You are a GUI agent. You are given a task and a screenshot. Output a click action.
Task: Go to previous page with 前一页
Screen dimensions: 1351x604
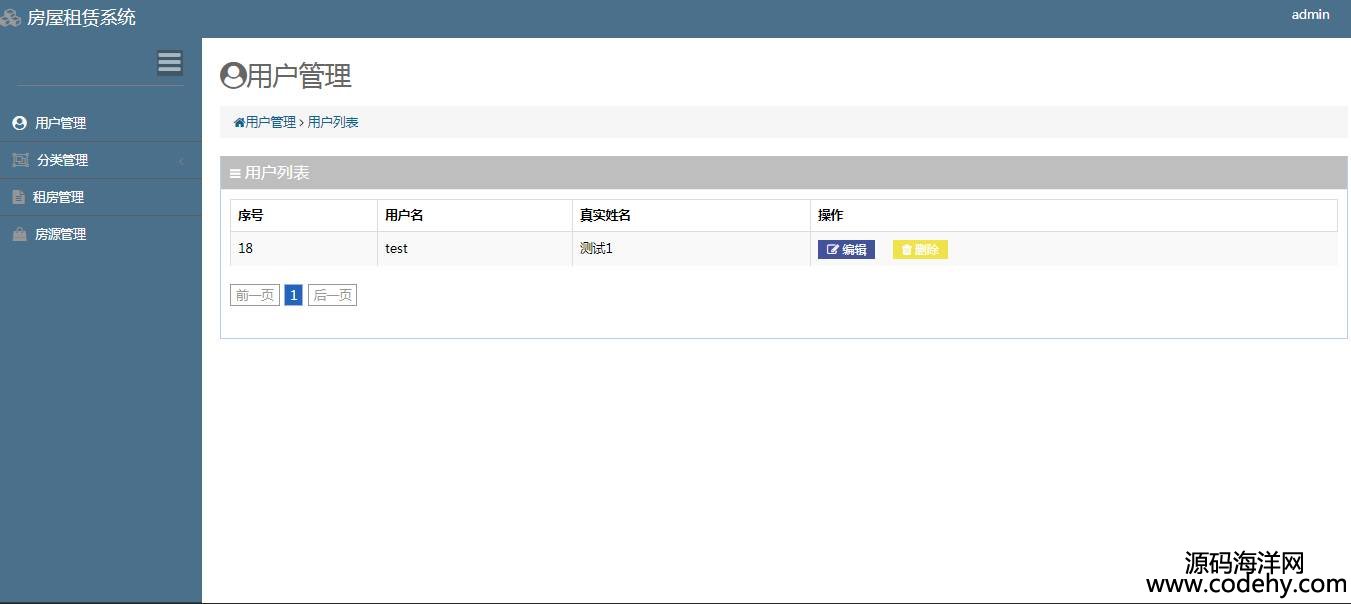pos(255,295)
